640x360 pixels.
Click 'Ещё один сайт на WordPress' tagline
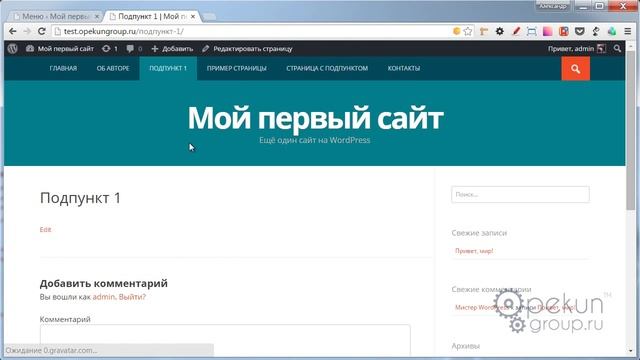[x=315, y=140]
